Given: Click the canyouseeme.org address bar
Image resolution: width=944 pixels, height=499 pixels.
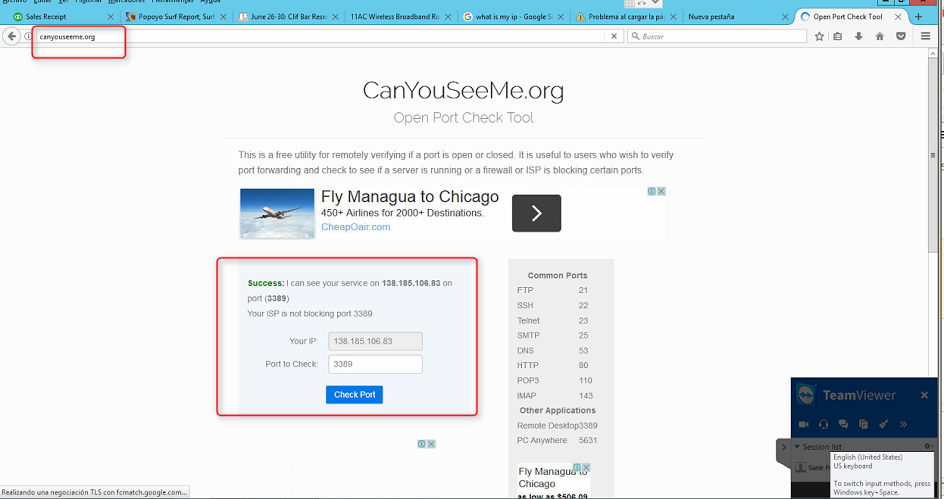Looking at the screenshot, I should tap(319, 36).
